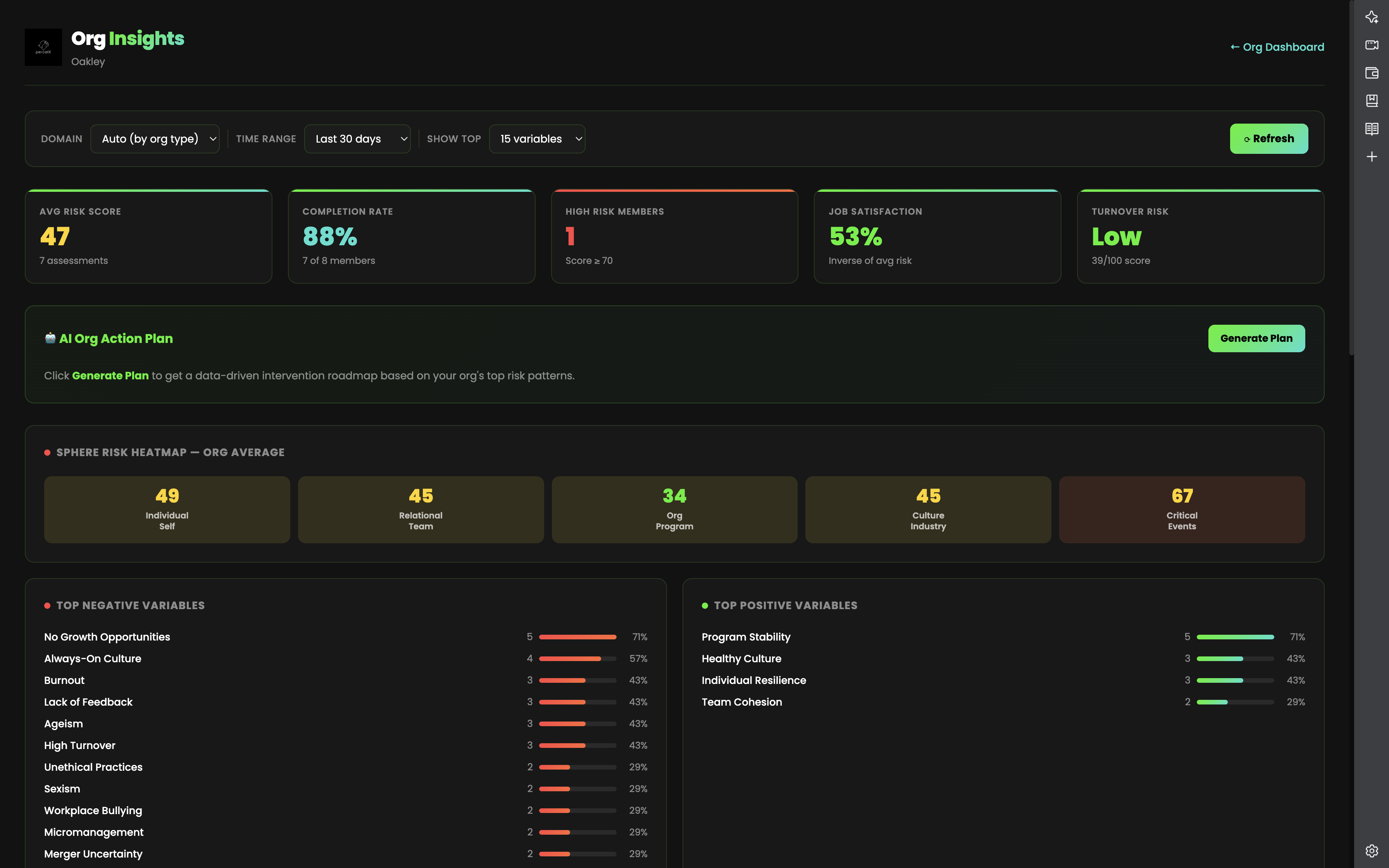Click the Top Positive Variables heading
This screenshot has width=1389, height=868.
coord(785,606)
